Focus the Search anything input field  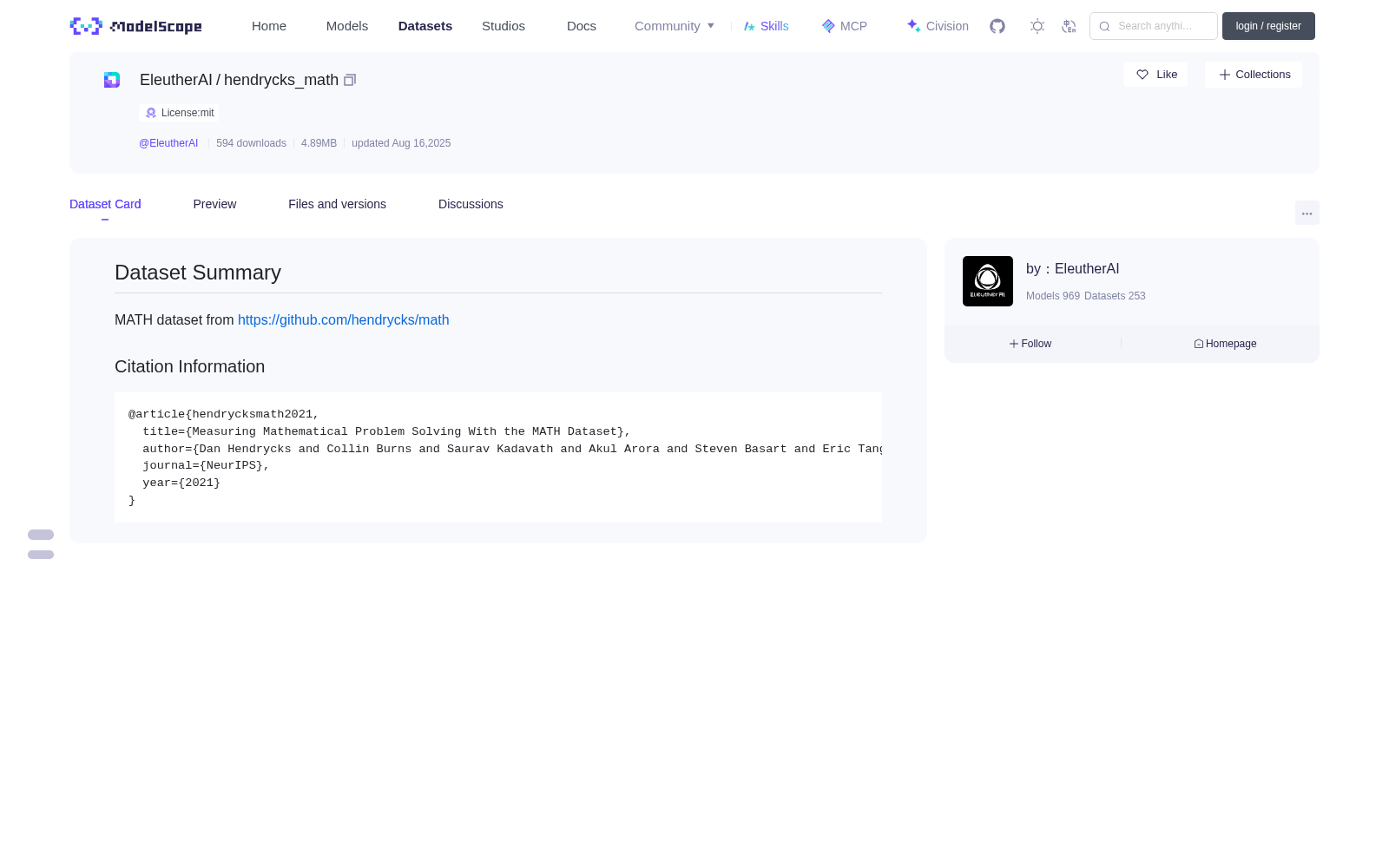click(x=1154, y=26)
